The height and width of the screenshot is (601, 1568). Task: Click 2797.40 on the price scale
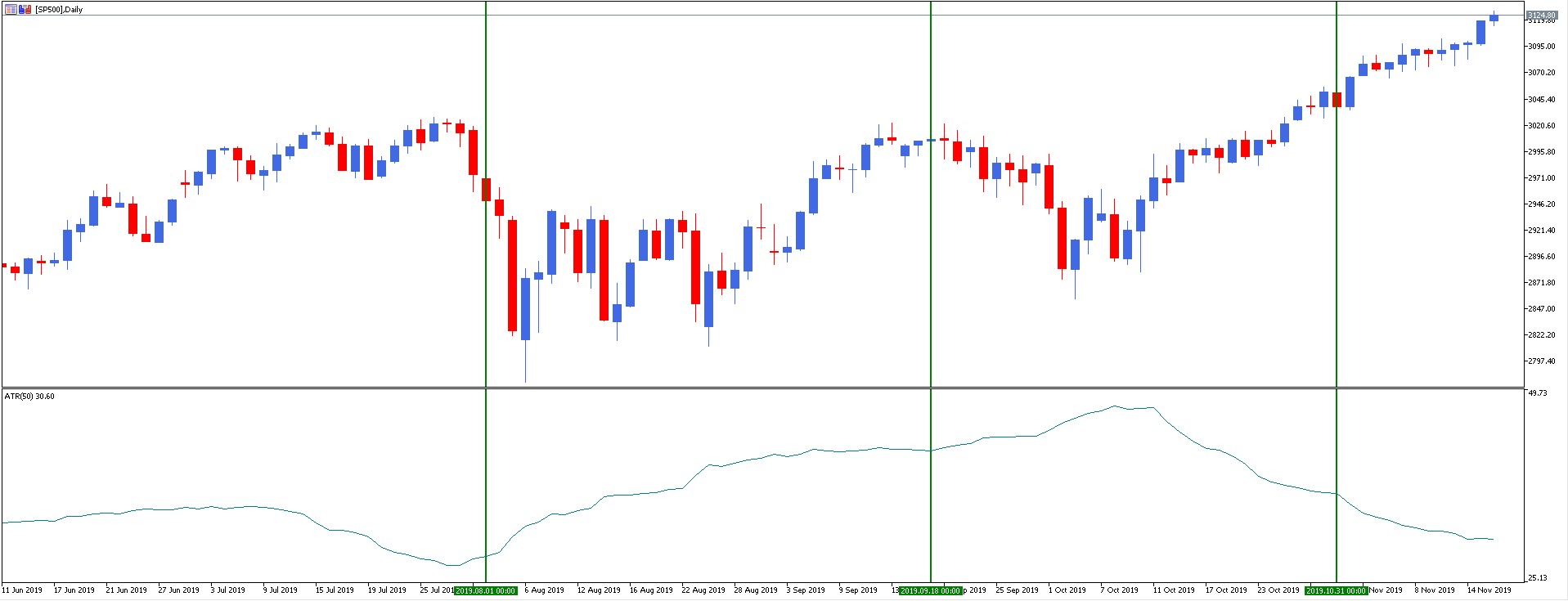click(1542, 361)
